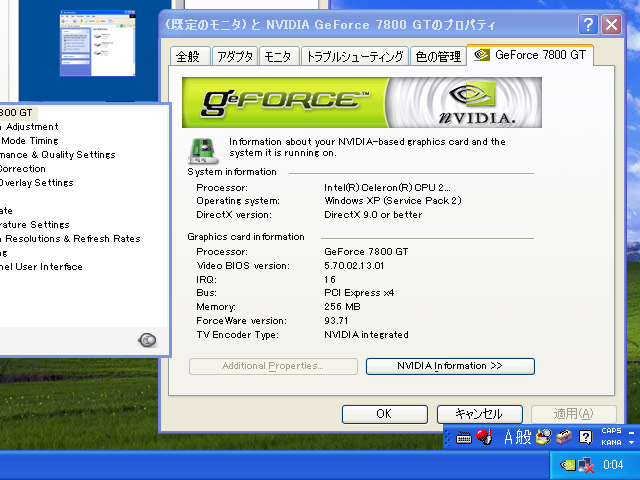The width and height of the screenshot is (640, 480).
Task: Toggle CAPS lock on language bar
Action: [x=611, y=431]
